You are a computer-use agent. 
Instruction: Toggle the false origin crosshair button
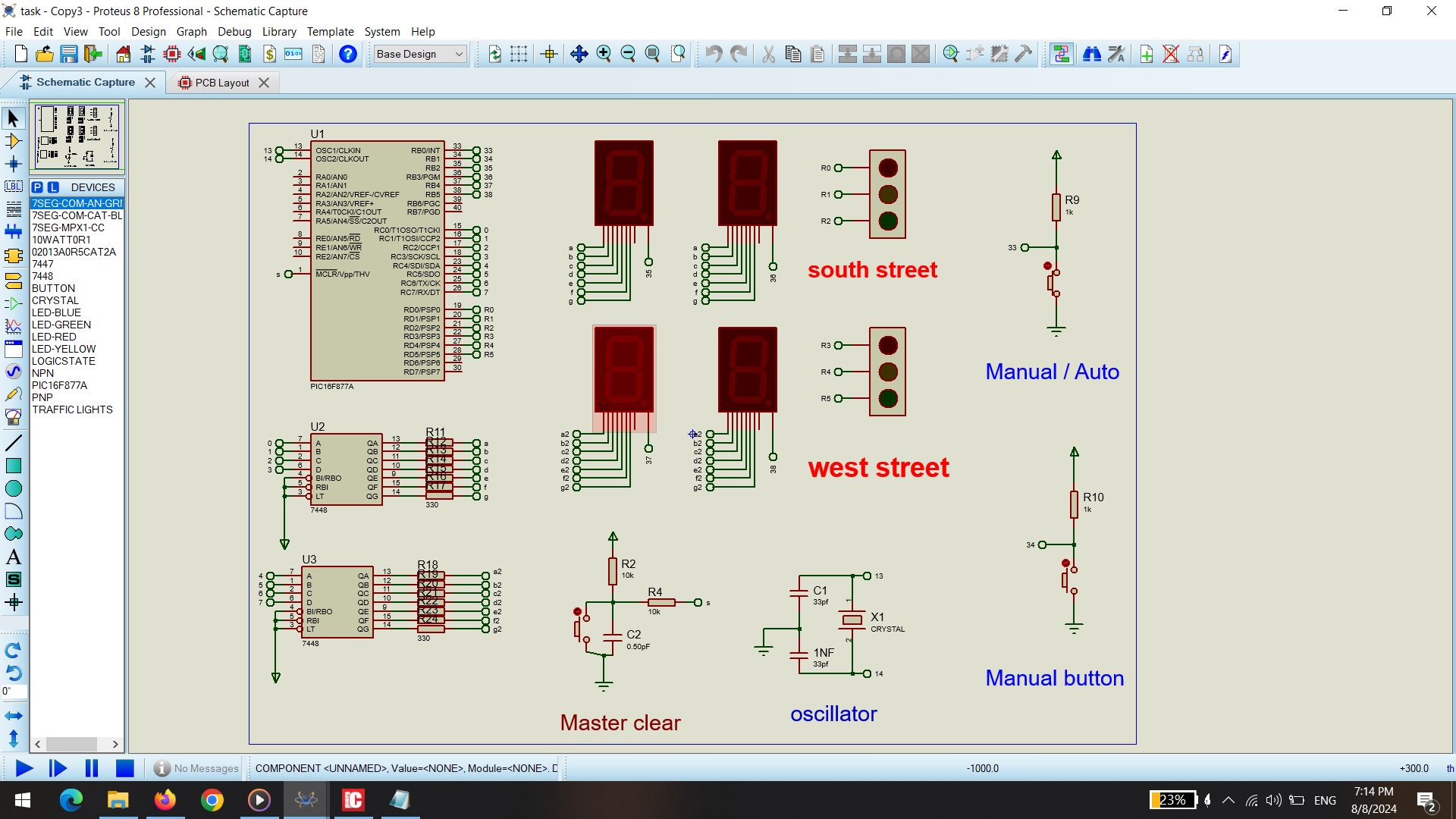coord(549,54)
